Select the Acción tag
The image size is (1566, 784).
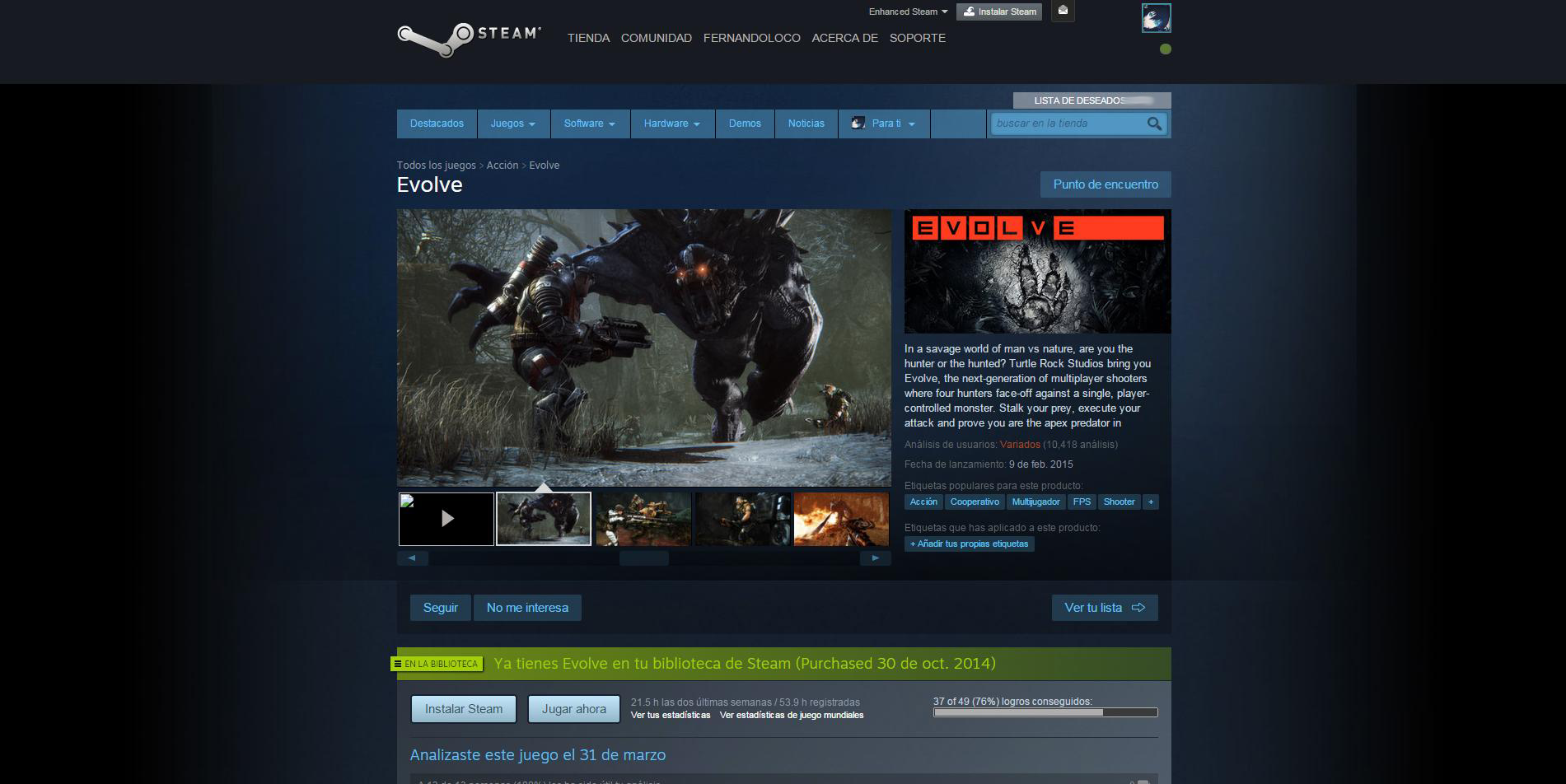(x=923, y=502)
